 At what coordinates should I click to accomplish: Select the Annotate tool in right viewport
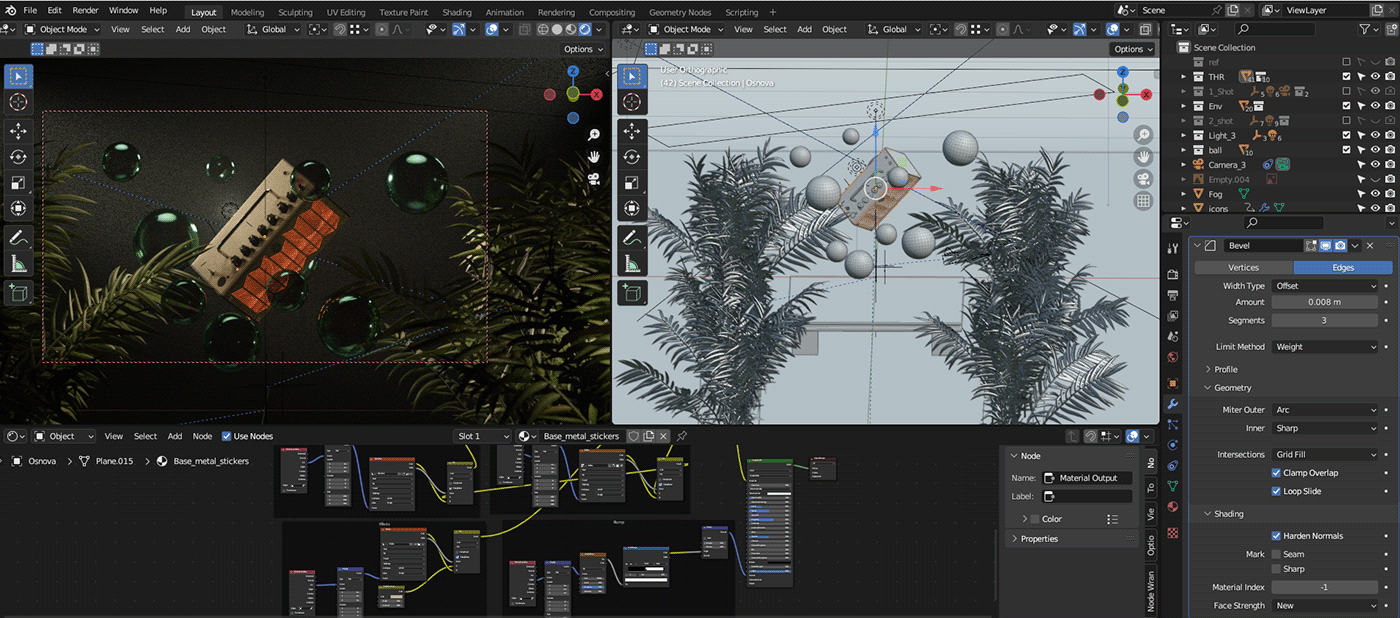[631, 238]
